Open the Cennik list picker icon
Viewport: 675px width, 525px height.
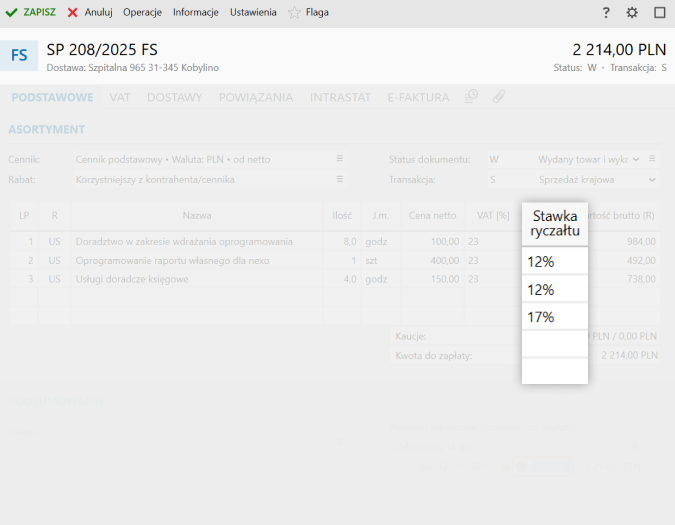(339, 159)
